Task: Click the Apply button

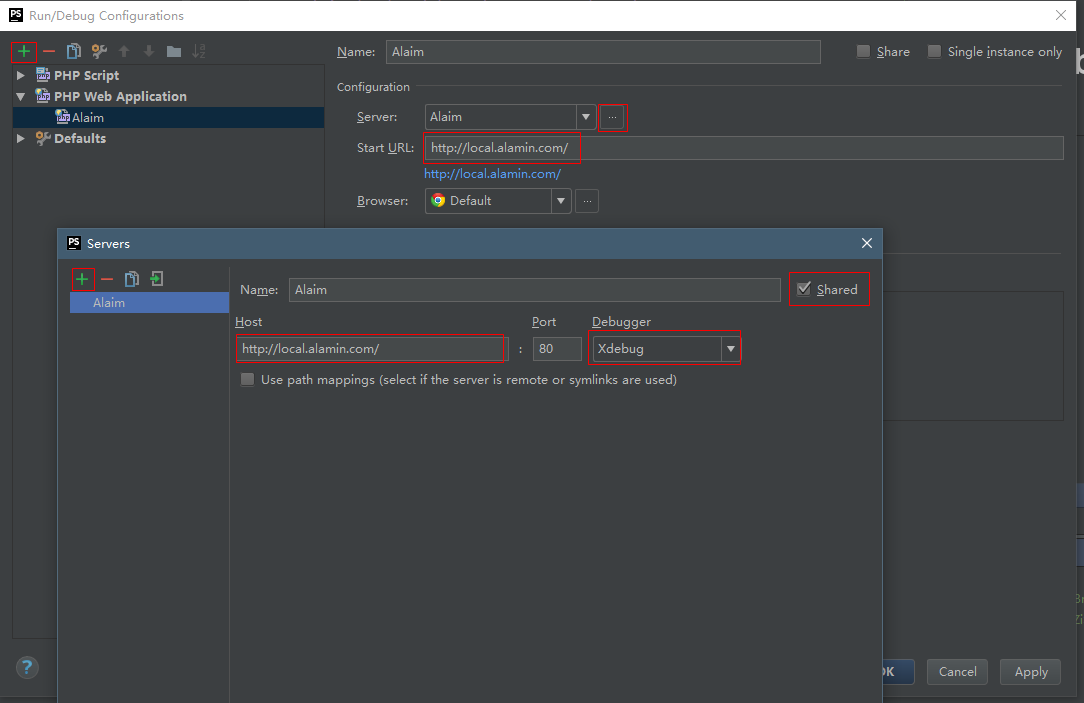Action: 1030,672
